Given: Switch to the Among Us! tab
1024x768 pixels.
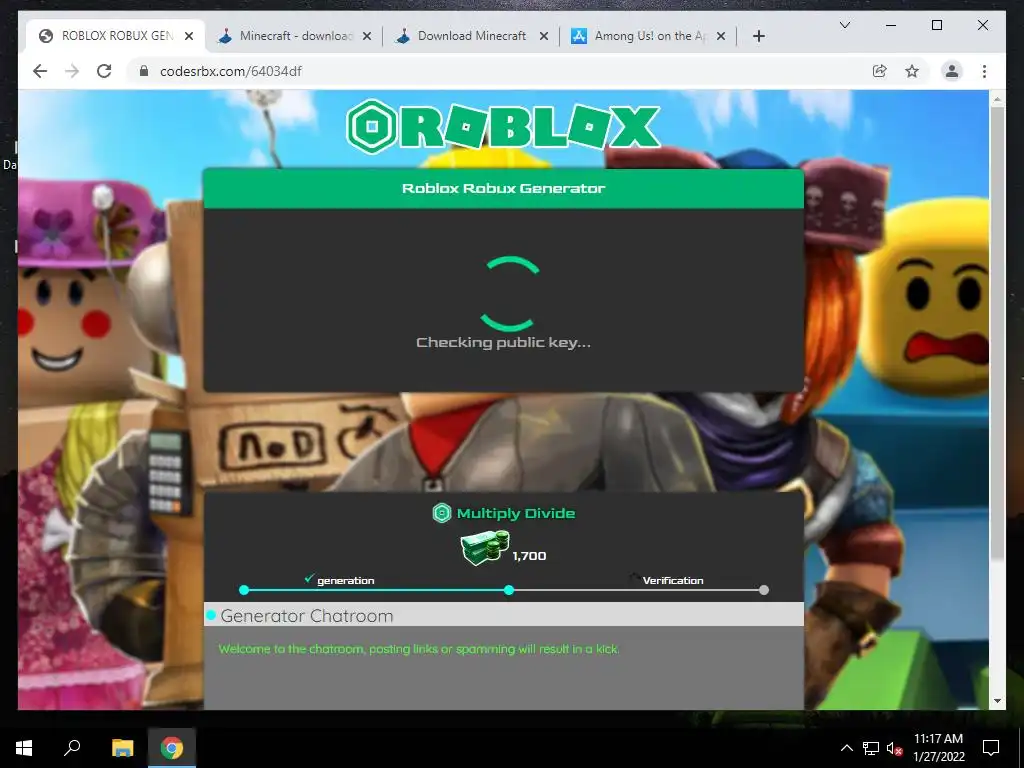Looking at the screenshot, I should 649,36.
